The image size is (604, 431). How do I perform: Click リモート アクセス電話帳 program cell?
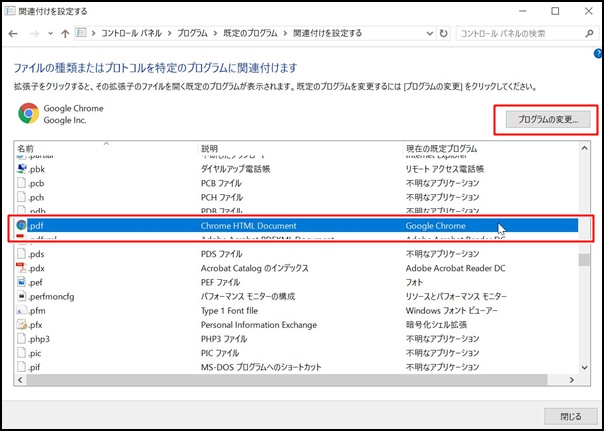tap(445, 169)
